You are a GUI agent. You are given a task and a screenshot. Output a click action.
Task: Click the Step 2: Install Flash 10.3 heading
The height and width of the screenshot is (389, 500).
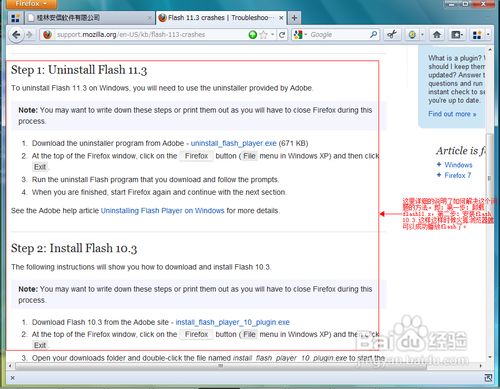tap(74, 248)
